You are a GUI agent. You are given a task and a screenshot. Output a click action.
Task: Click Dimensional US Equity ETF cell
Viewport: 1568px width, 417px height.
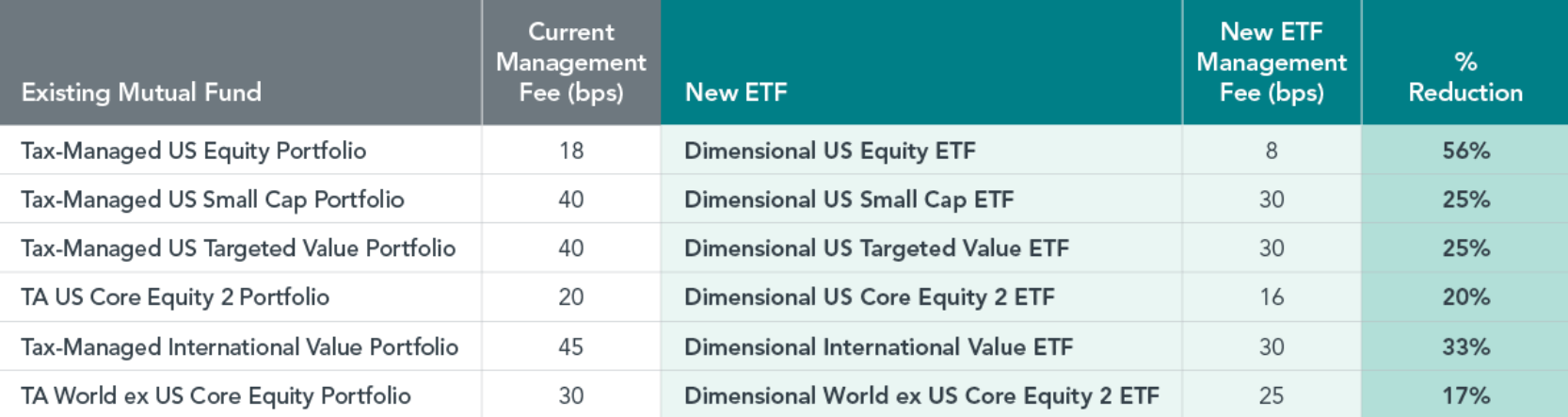(829, 151)
